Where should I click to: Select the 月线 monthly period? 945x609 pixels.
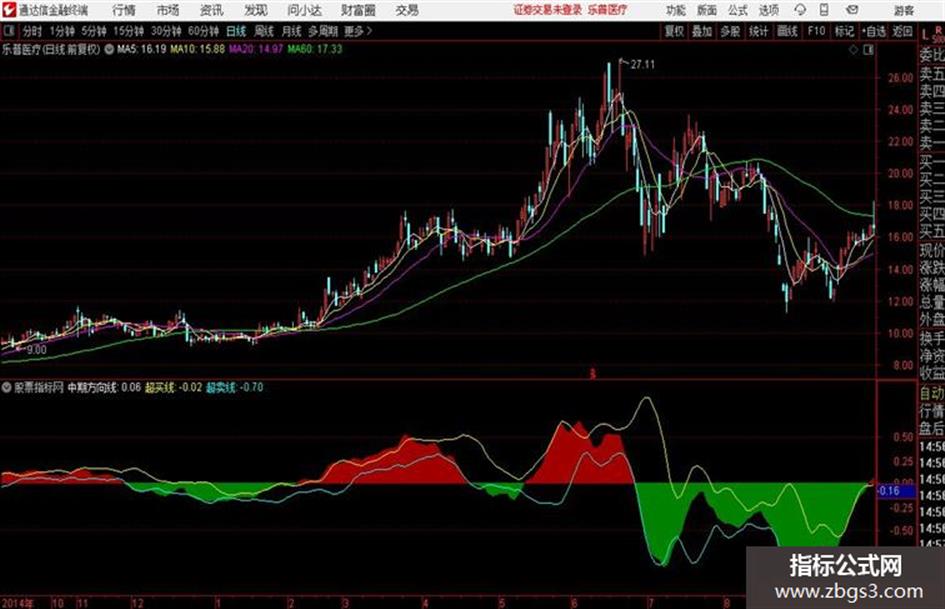click(292, 31)
